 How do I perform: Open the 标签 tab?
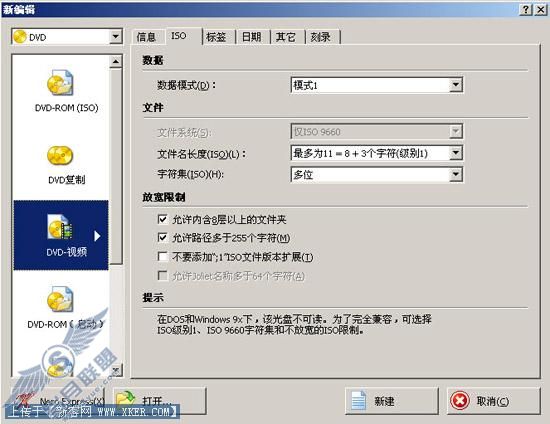(x=216, y=37)
